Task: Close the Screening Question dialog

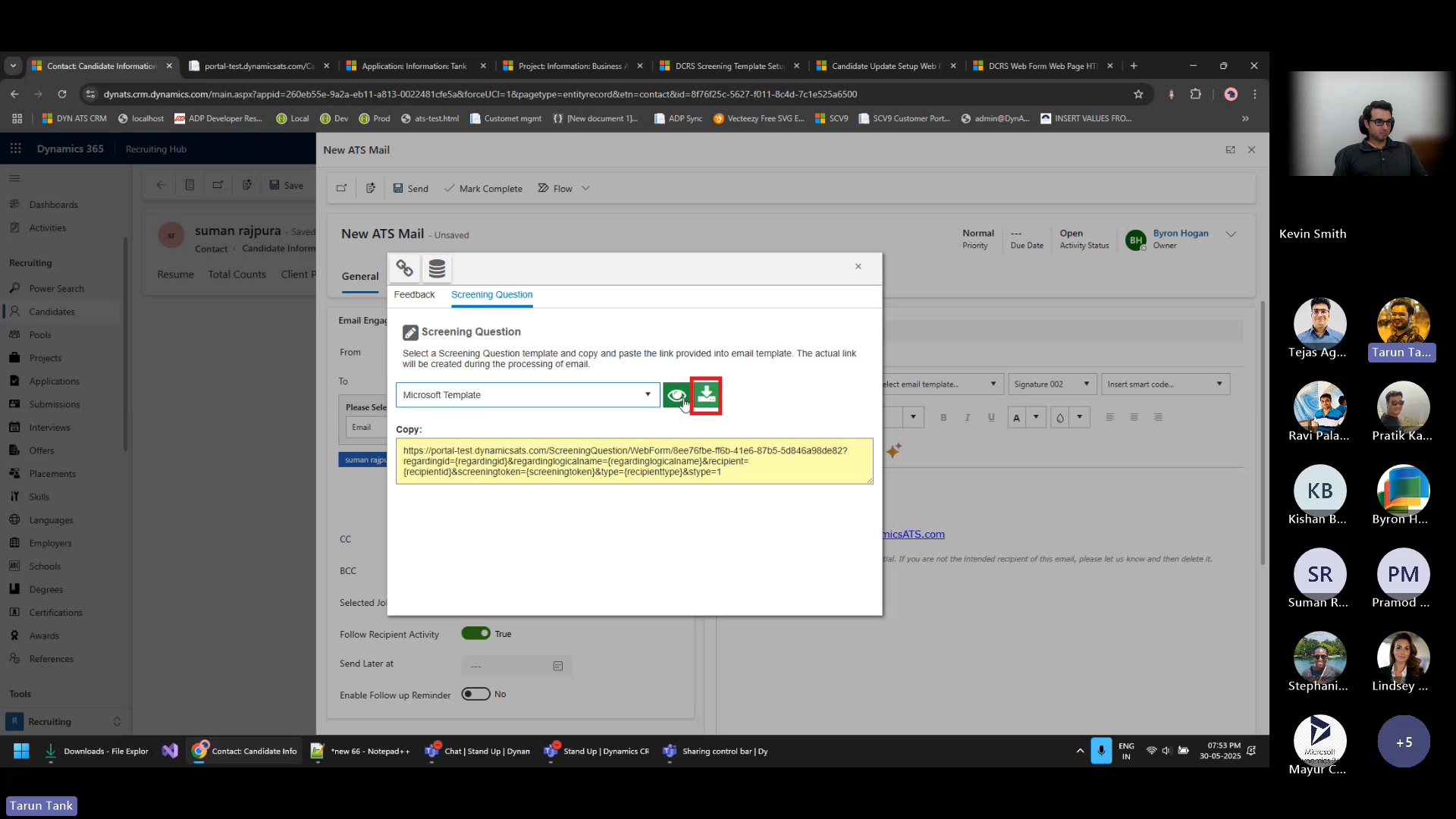Action: (858, 266)
